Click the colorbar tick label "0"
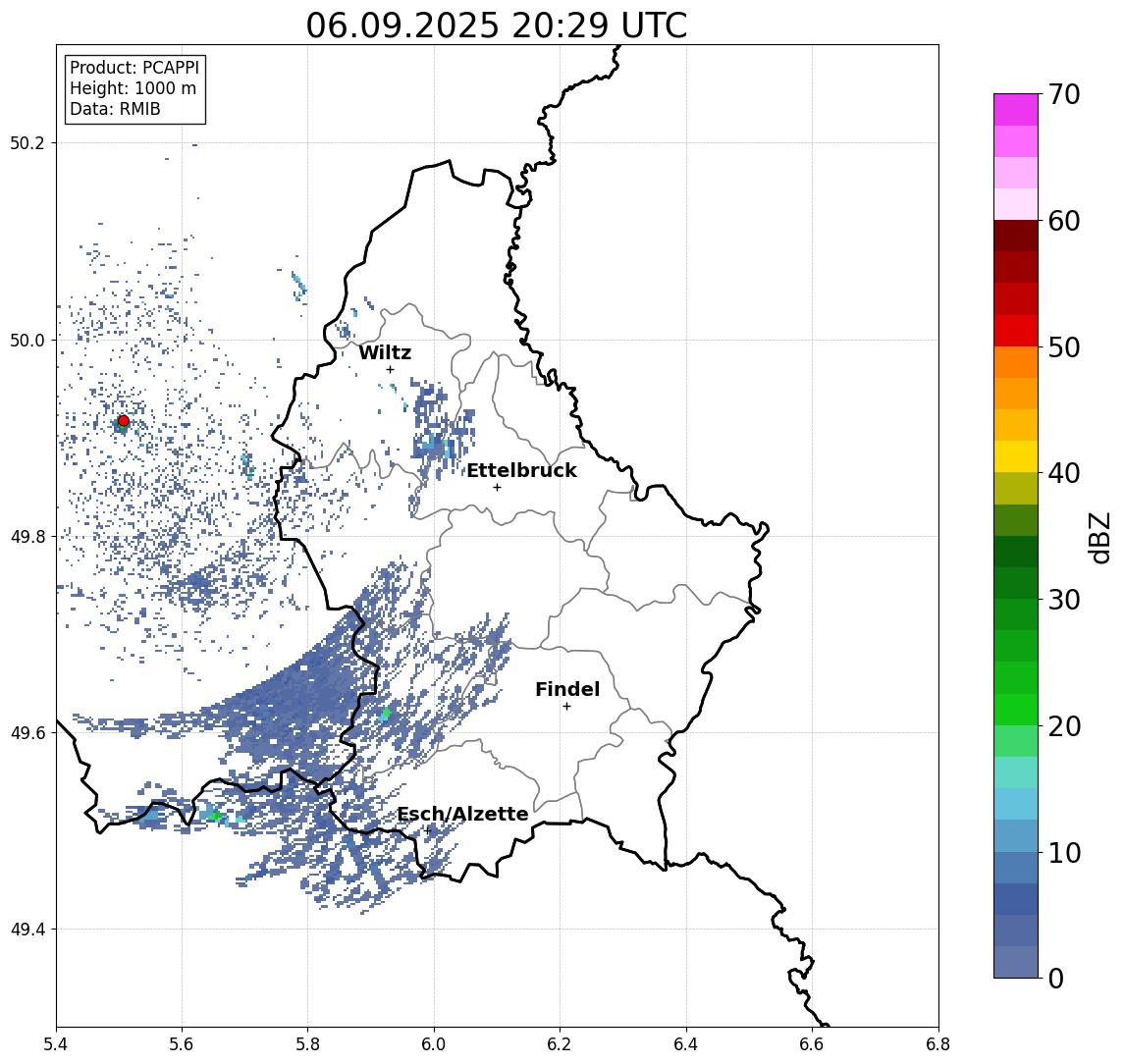This screenshot has width=1124, height=1064. click(1056, 978)
